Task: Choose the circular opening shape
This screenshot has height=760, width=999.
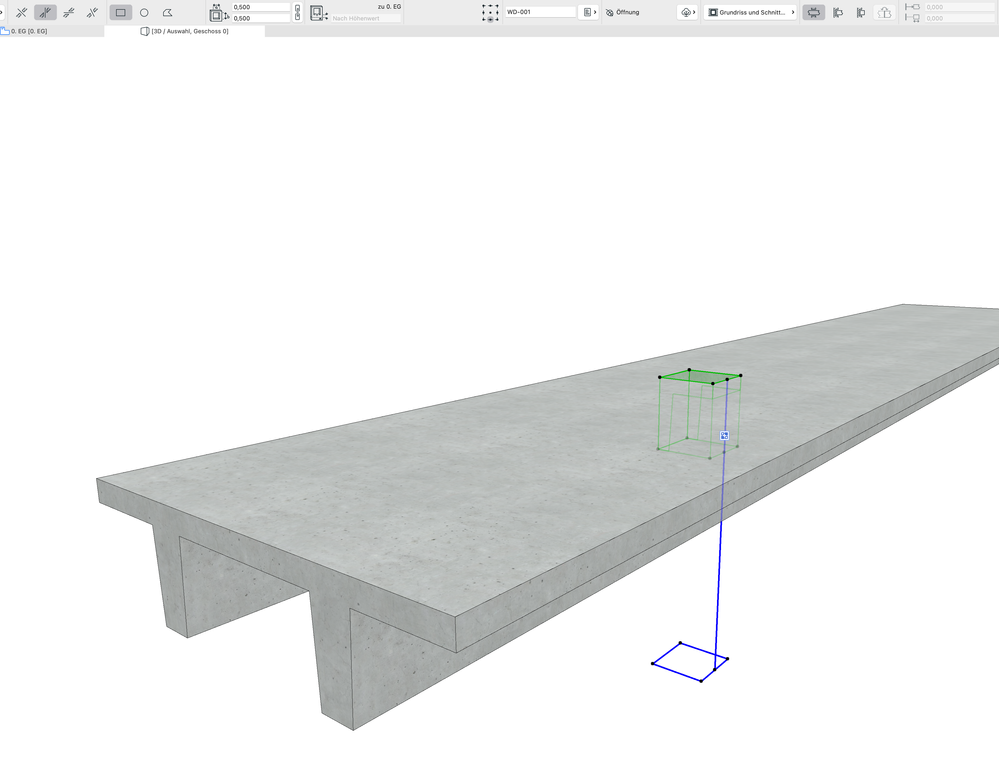Action: [x=144, y=12]
